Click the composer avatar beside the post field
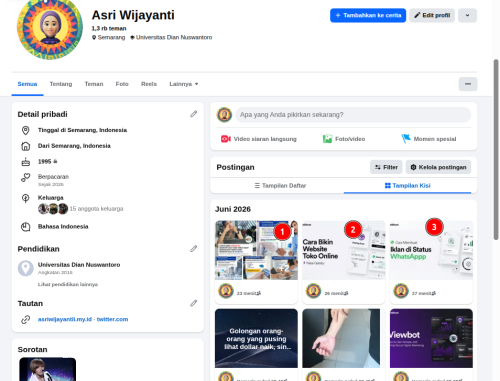The image size is (500, 381). pos(224,115)
